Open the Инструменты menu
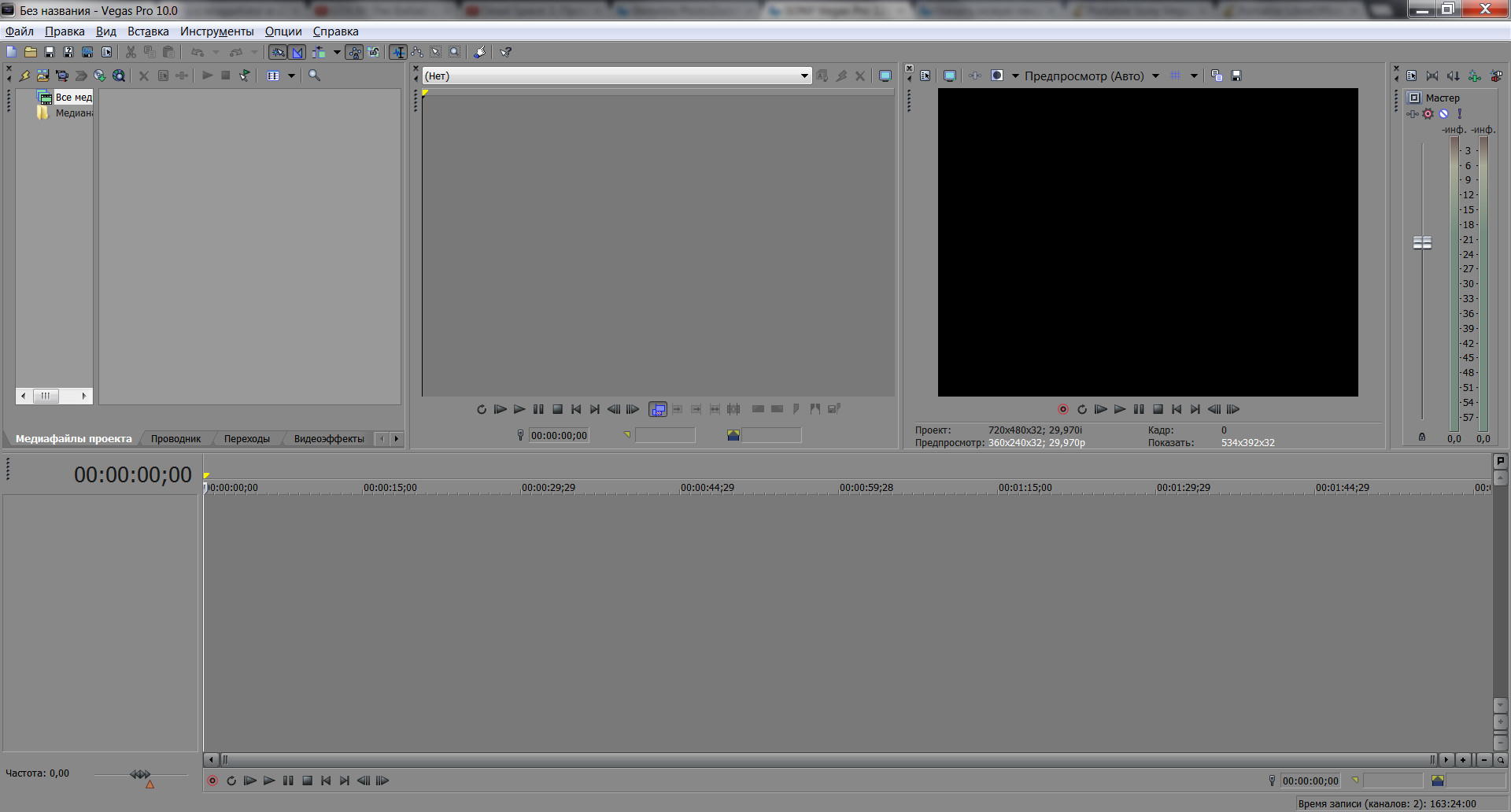This screenshot has height=812, width=1511. point(216,31)
